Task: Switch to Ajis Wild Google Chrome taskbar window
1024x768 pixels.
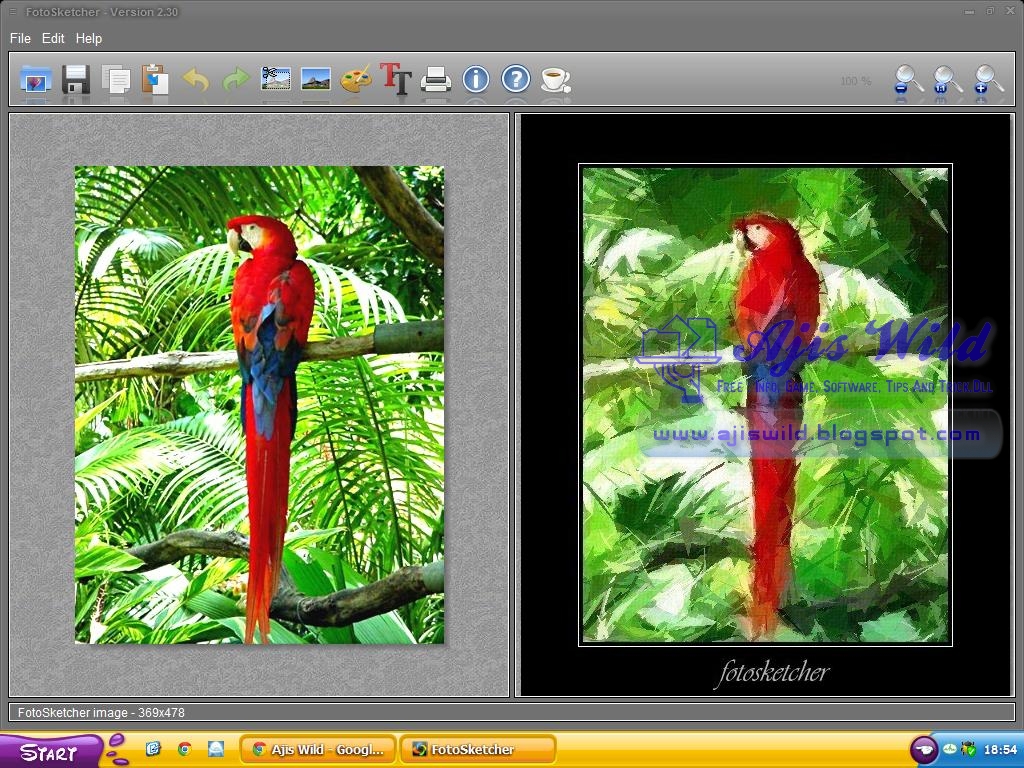Action: tap(318, 750)
